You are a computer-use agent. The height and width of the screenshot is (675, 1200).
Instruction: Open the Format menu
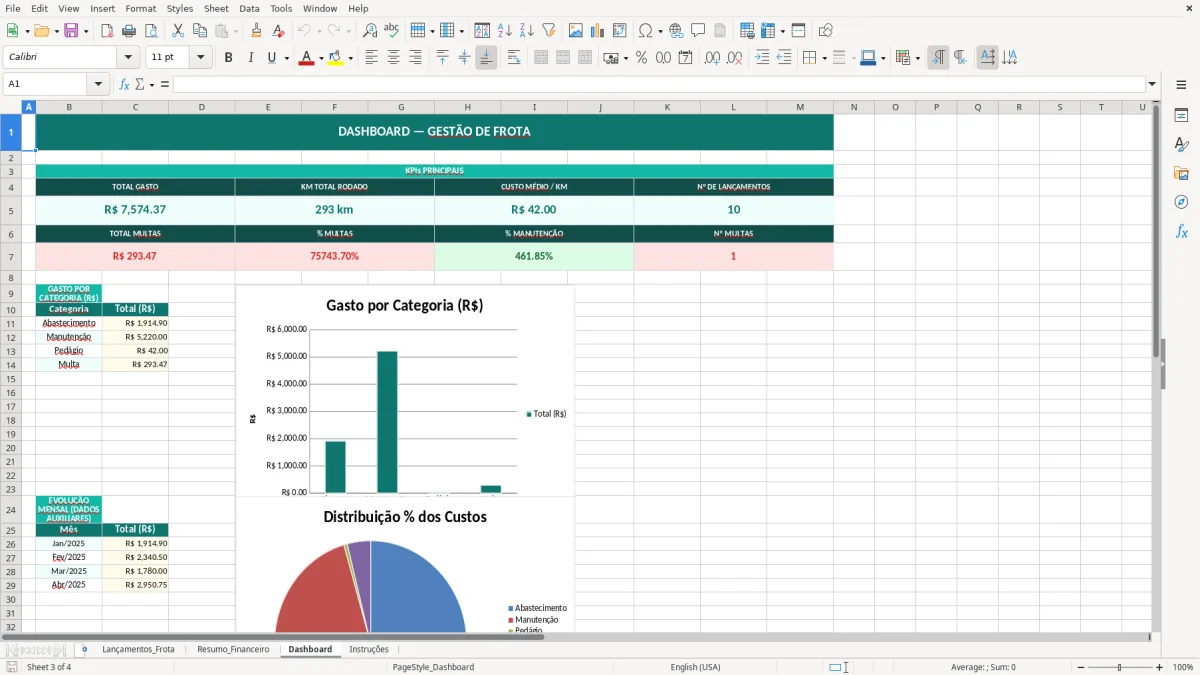141,8
